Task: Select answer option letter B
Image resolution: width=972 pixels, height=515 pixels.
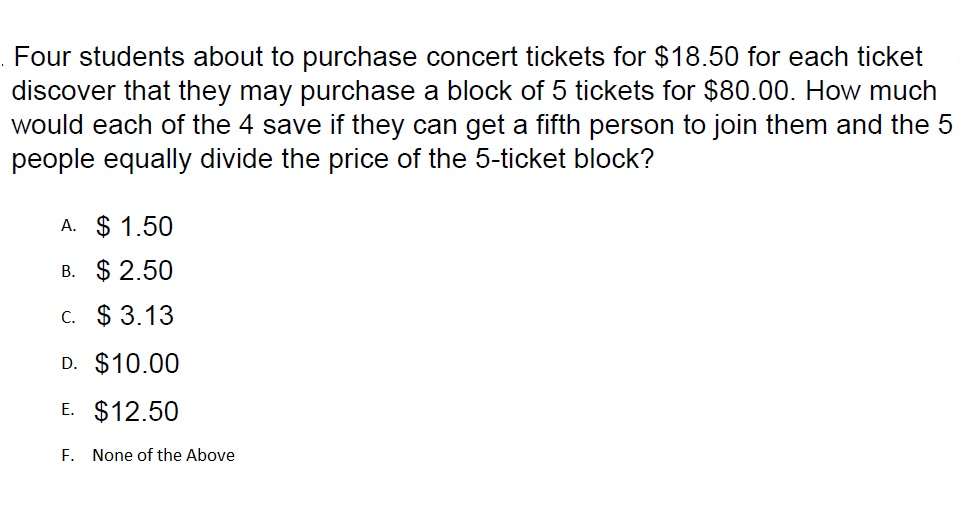Action: [x=67, y=272]
